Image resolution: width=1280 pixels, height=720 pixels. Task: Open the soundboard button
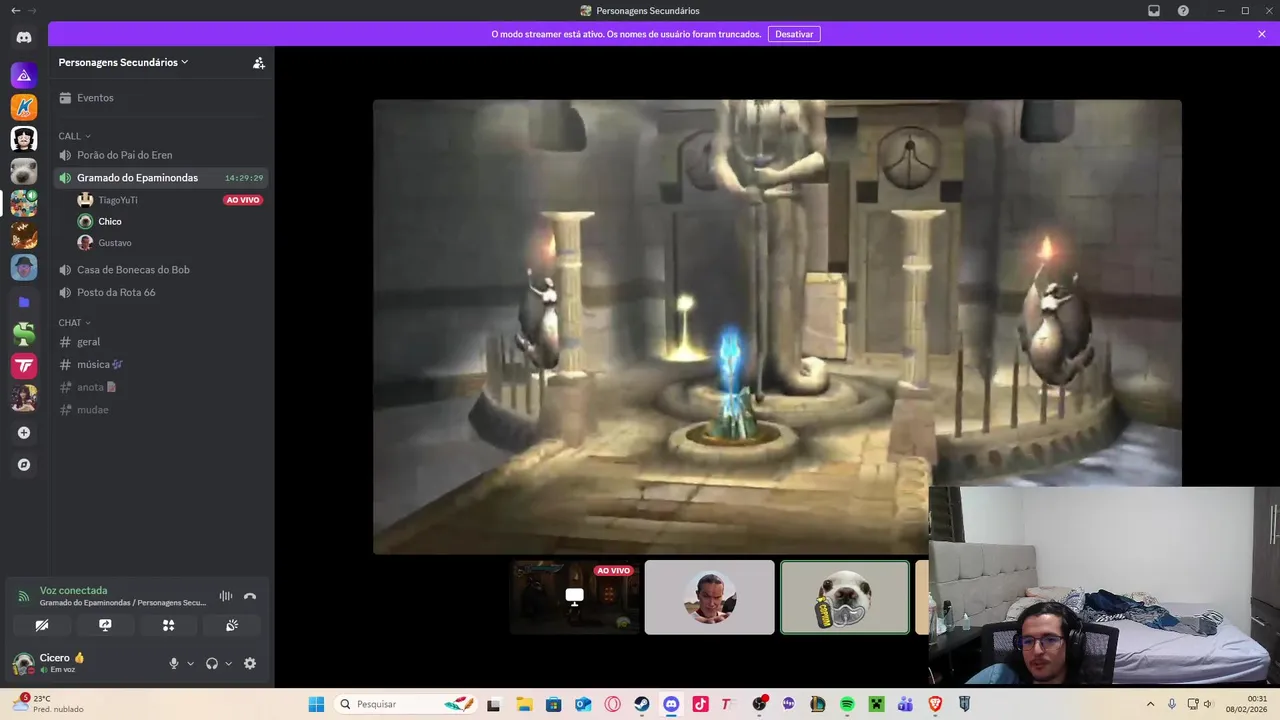[232, 625]
